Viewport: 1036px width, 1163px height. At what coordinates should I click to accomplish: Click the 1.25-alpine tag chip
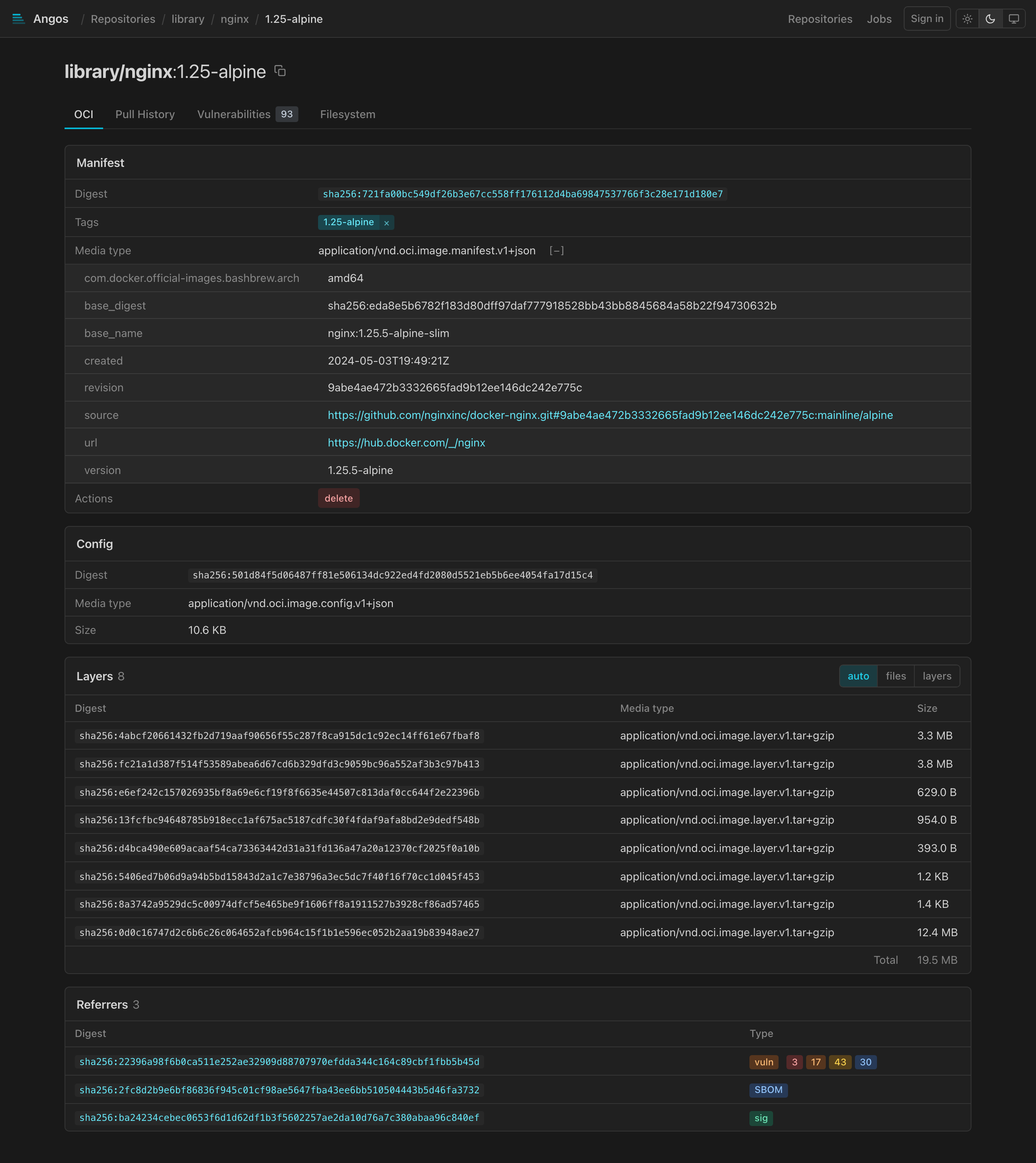coord(348,222)
